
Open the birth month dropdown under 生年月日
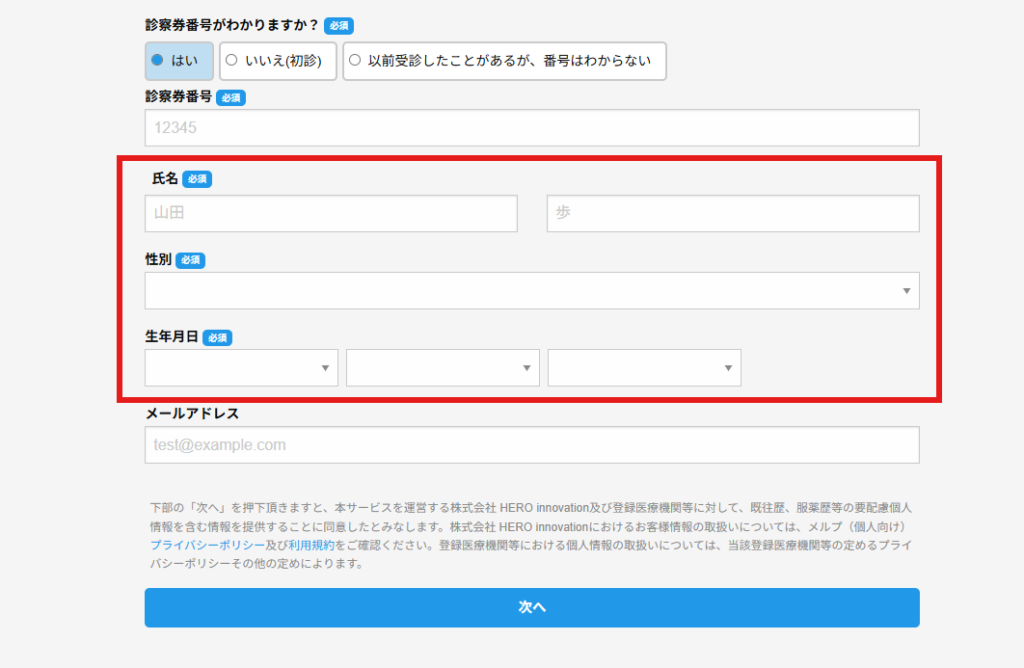[442, 368]
